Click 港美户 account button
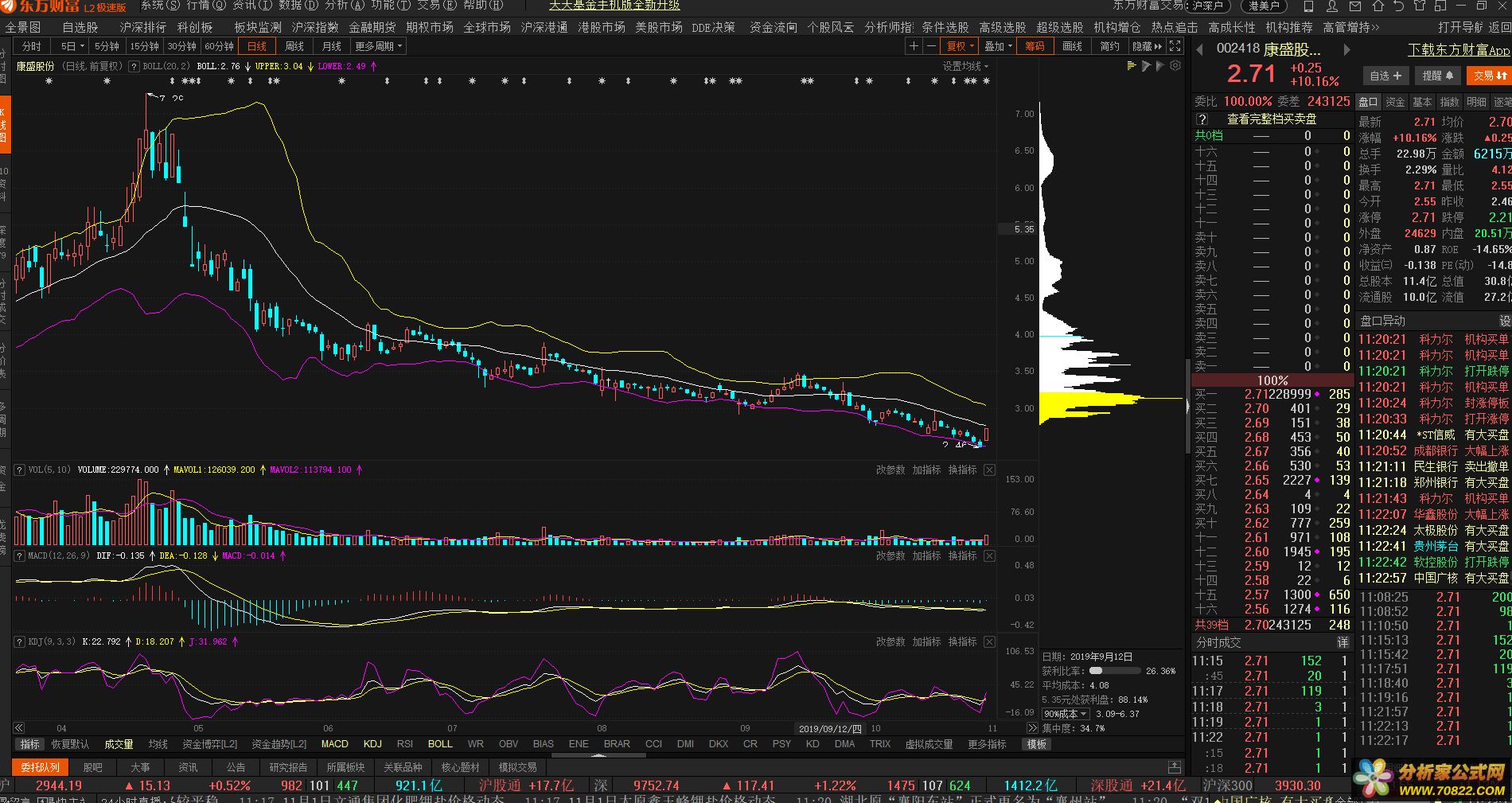This screenshot has width=1512, height=803. [x=1264, y=6]
